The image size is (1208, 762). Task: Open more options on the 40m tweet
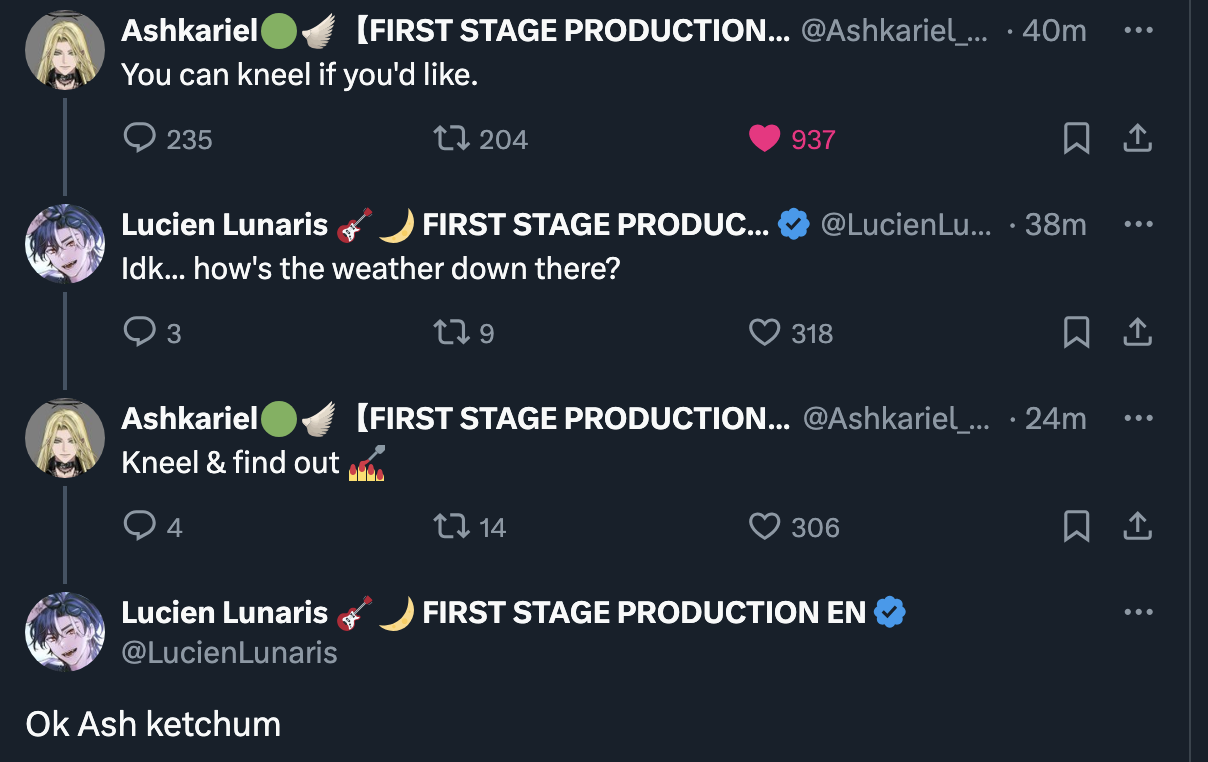tap(1138, 30)
